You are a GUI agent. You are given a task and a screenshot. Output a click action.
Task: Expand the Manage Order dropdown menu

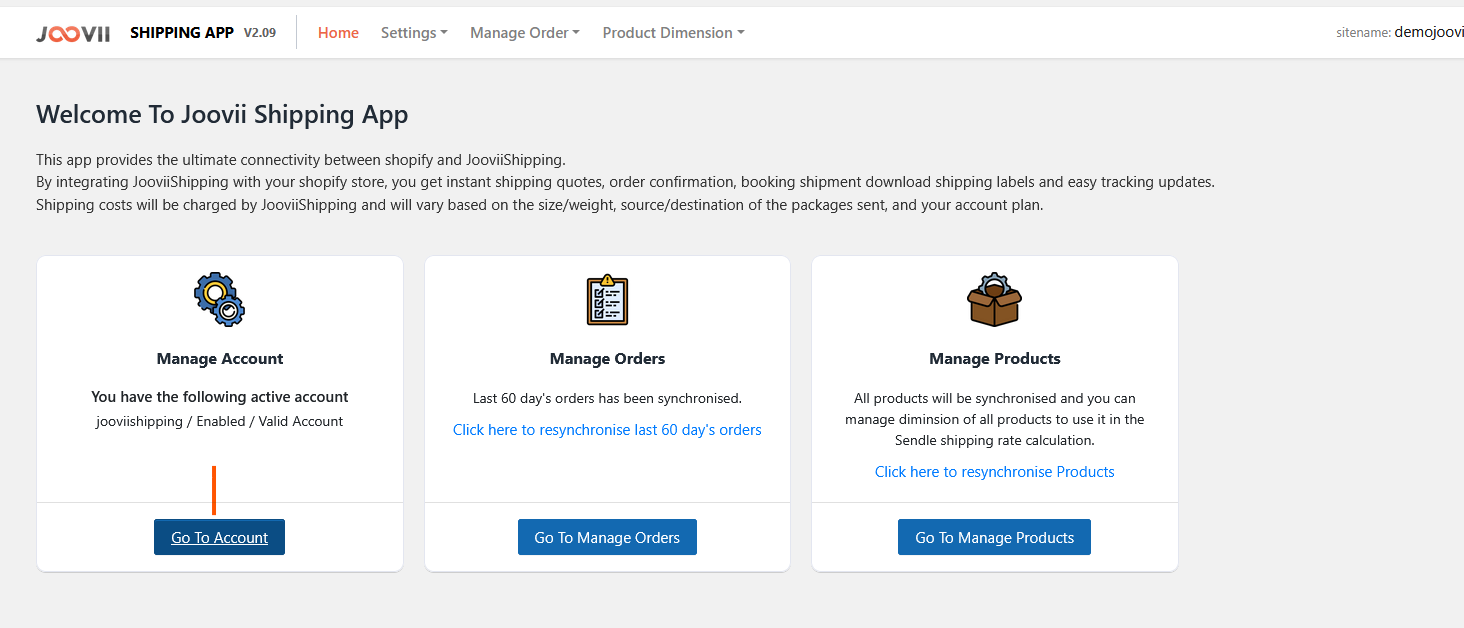coord(525,33)
